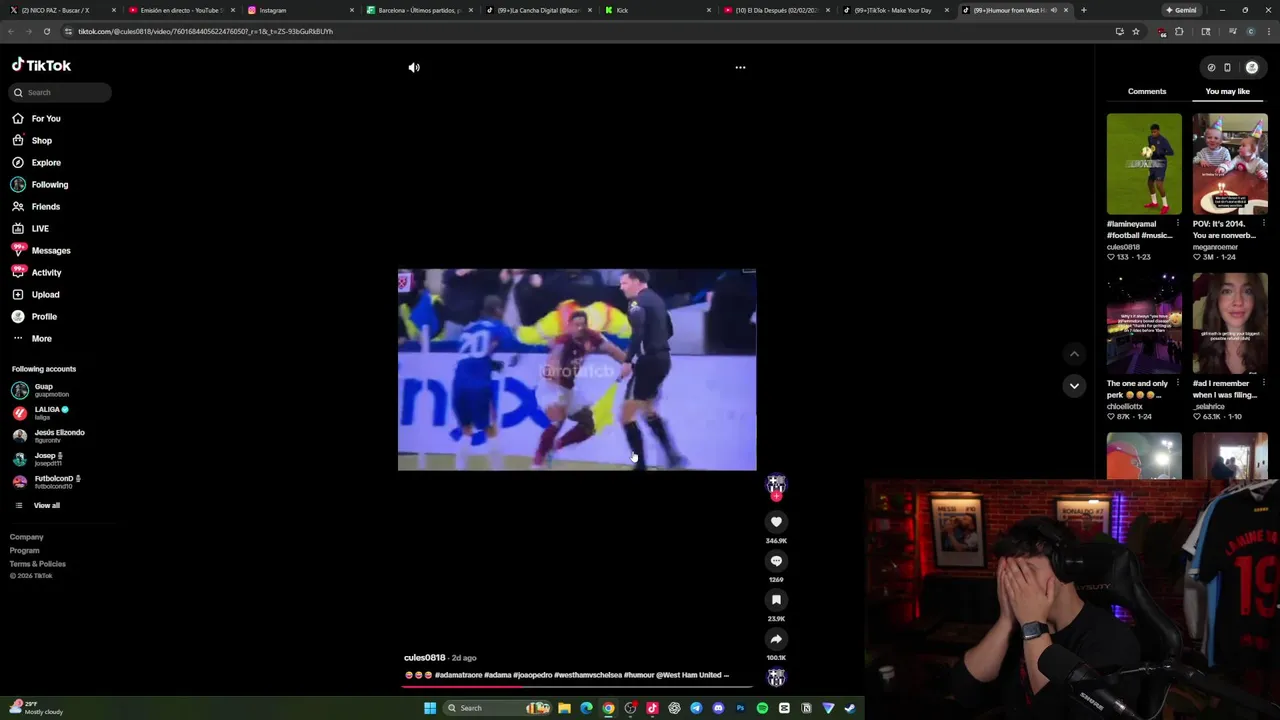
Task: Open the account avatar menu top right
Action: point(1252,68)
